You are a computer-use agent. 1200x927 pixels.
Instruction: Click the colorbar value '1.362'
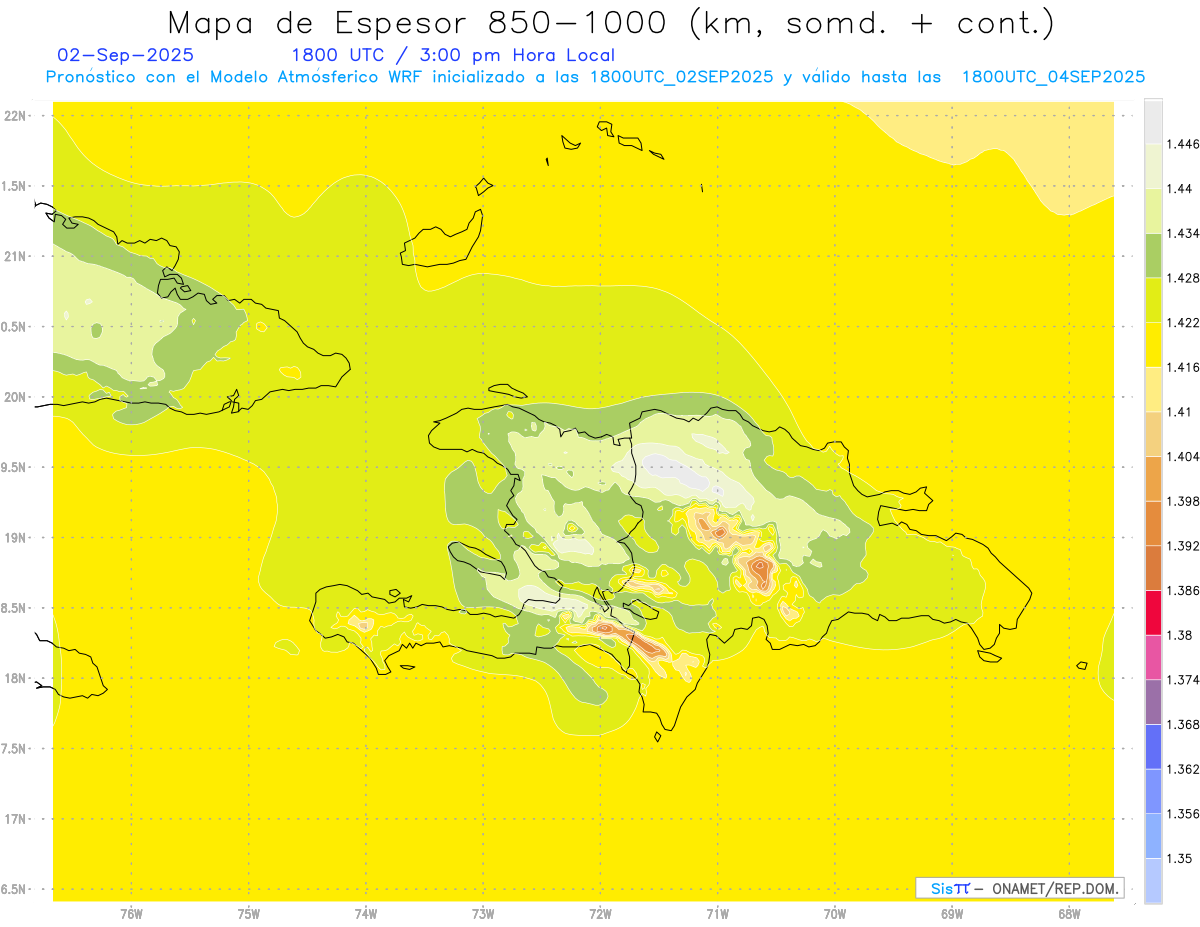pyautogui.click(x=1182, y=769)
